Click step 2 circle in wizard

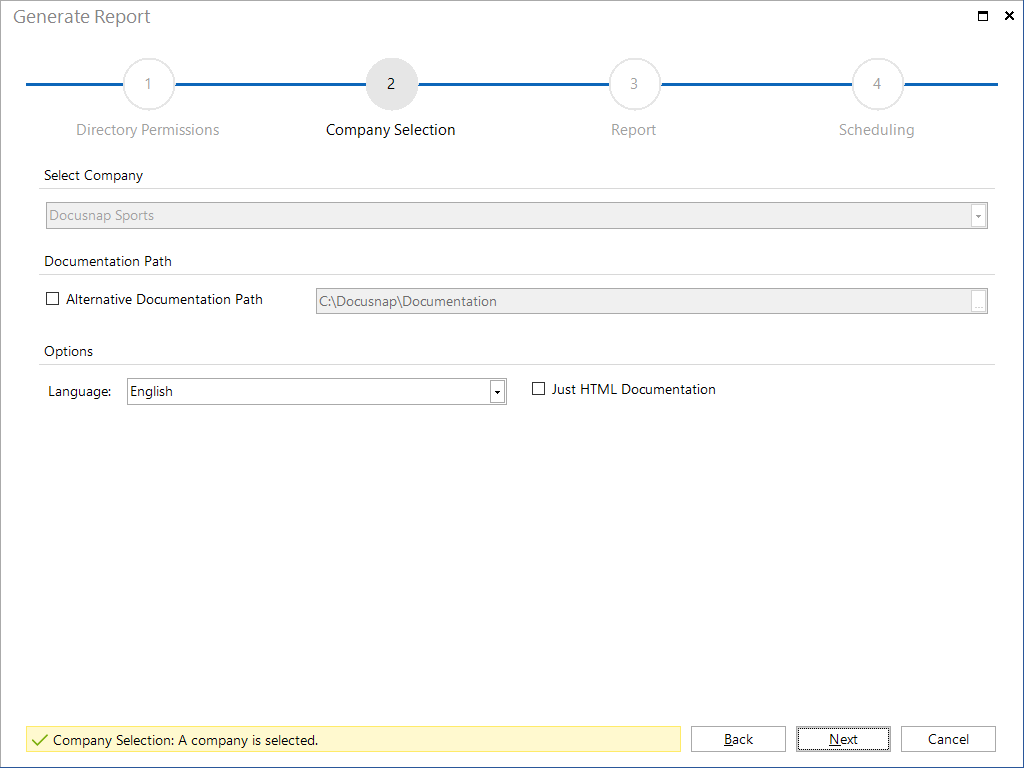(x=391, y=84)
